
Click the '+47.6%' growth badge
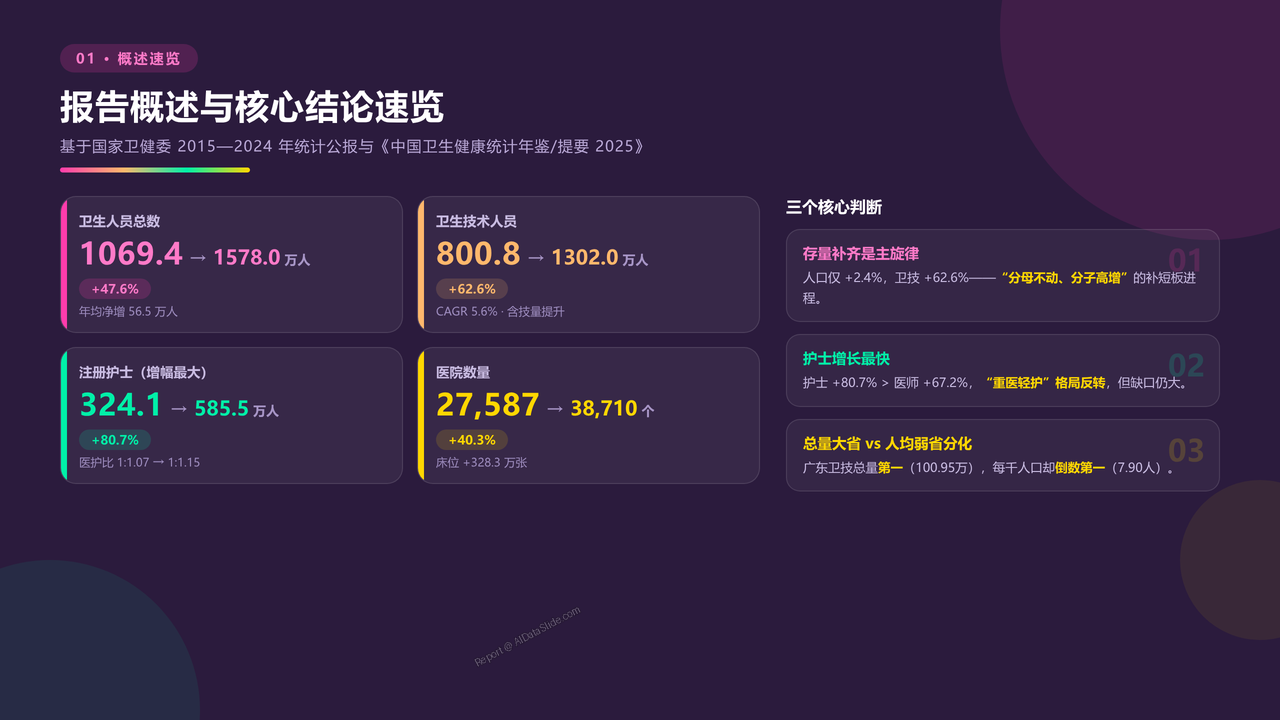tap(115, 289)
